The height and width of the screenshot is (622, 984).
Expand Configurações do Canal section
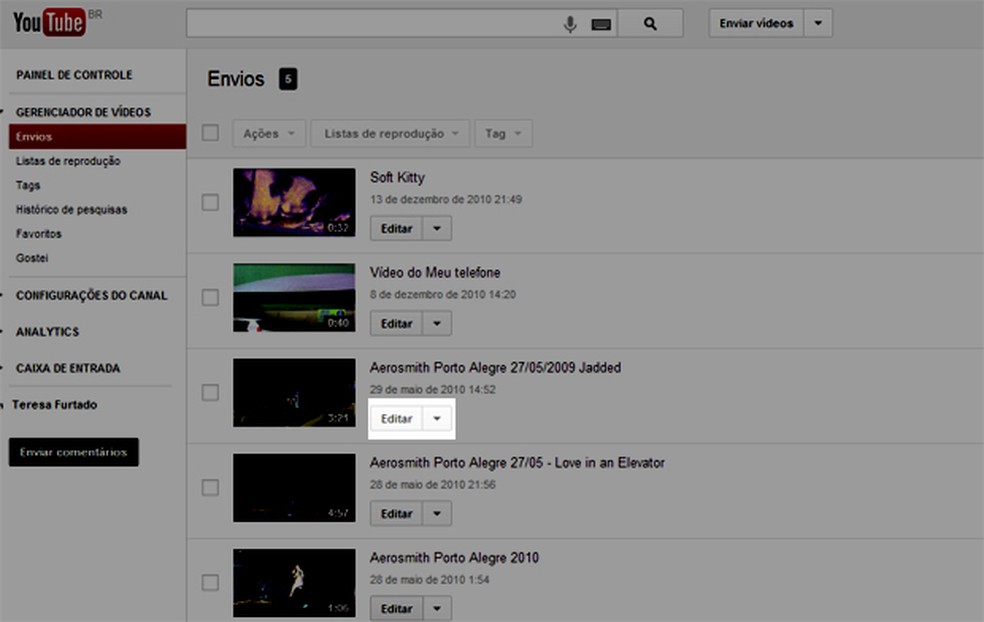coord(92,295)
